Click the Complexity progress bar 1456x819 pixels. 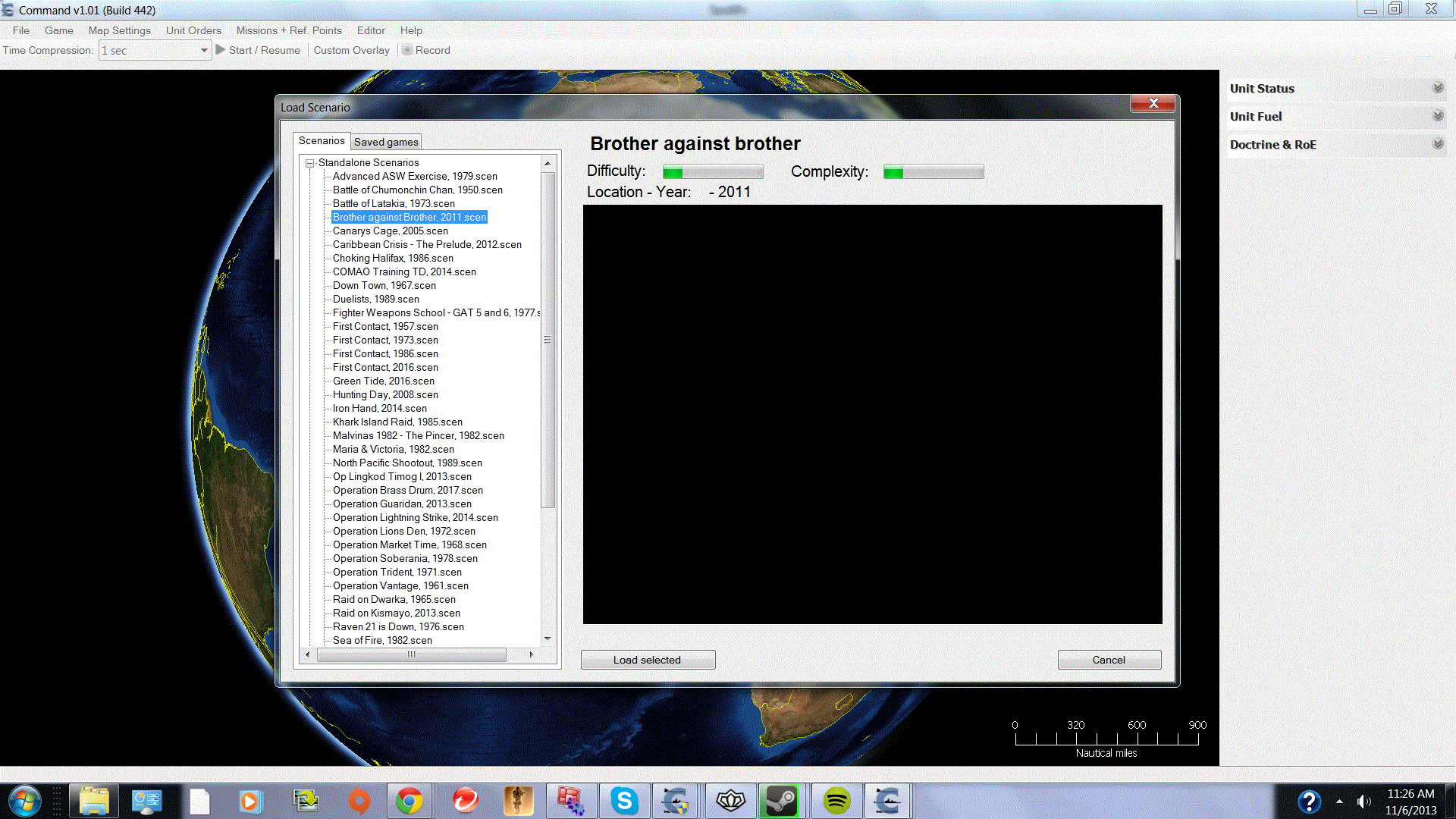934,172
